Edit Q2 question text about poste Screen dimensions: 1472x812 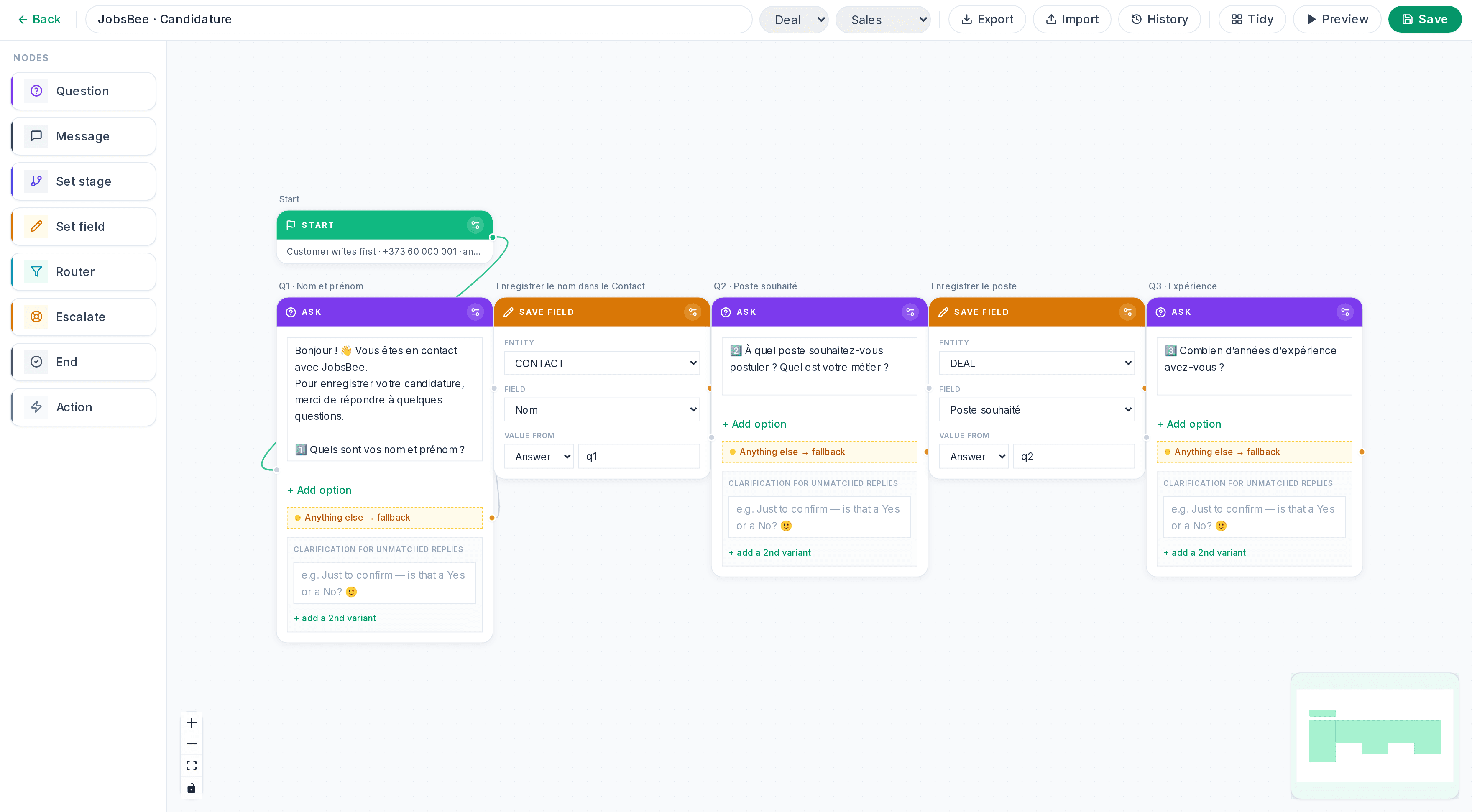point(820,366)
